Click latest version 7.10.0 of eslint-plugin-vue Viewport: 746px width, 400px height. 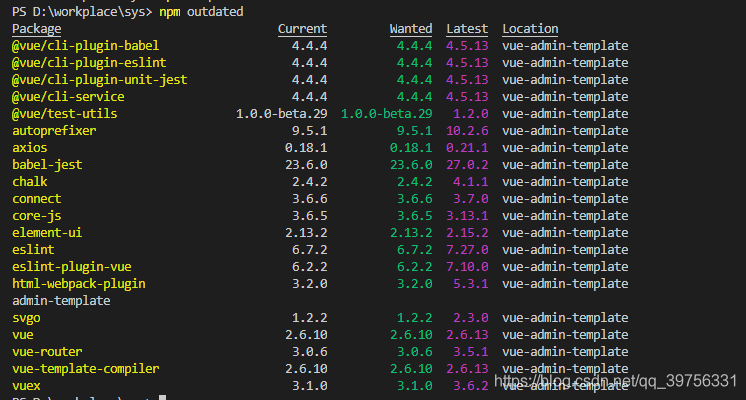point(467,267)
